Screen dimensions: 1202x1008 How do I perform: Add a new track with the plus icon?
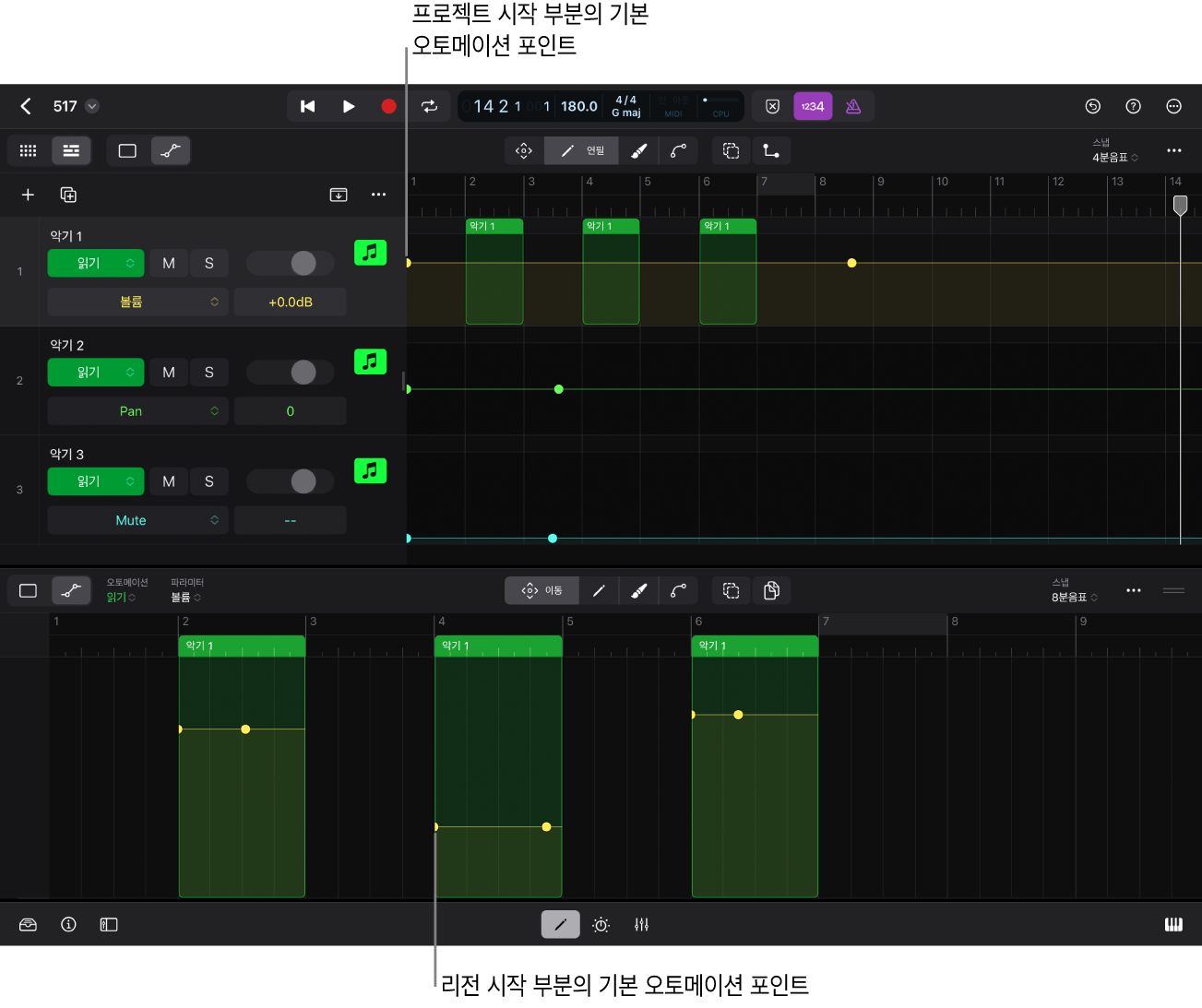coord(28,195)
